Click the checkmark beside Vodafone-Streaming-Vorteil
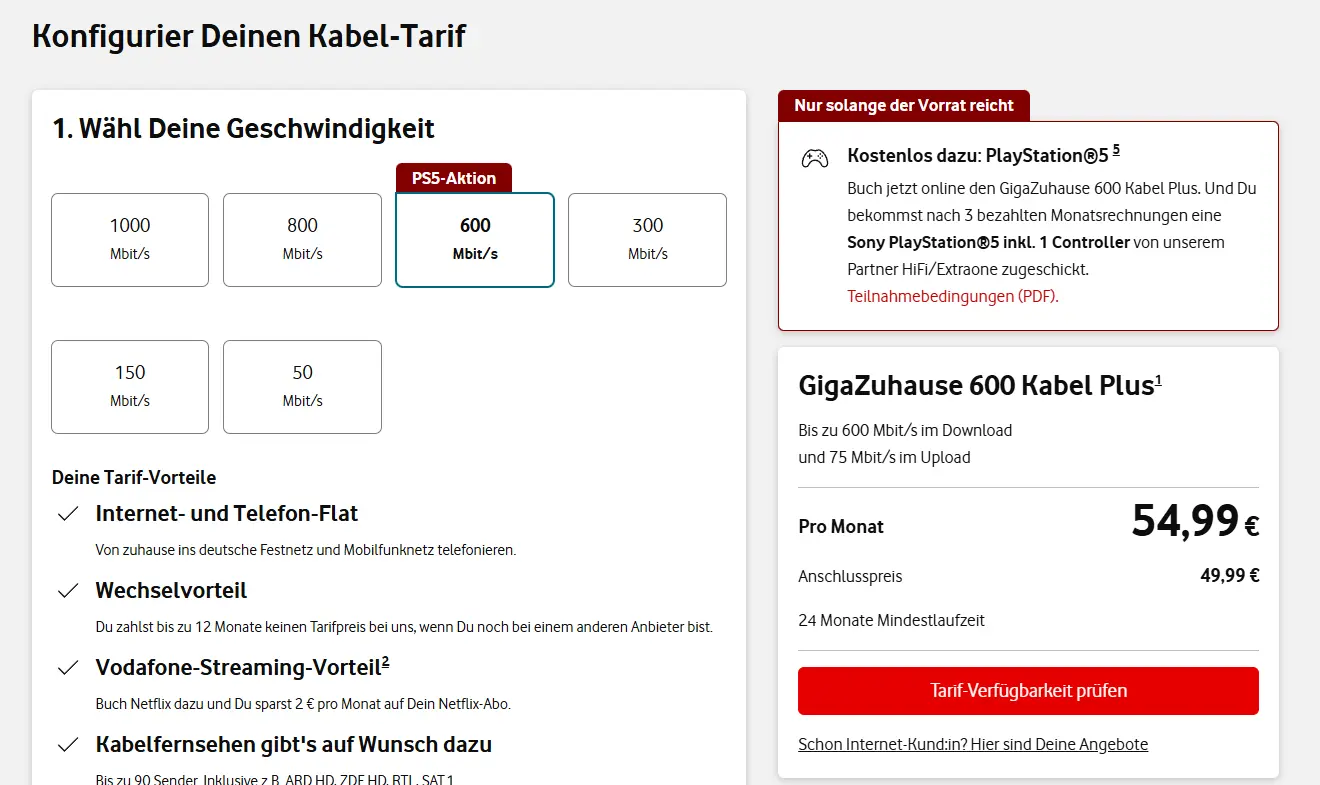Viewport: 1320px width, 785px height. click(68, 668)
